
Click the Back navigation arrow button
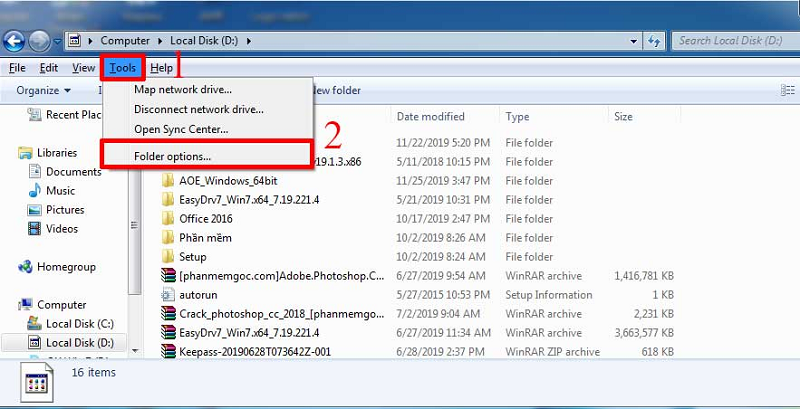(14, 41)
